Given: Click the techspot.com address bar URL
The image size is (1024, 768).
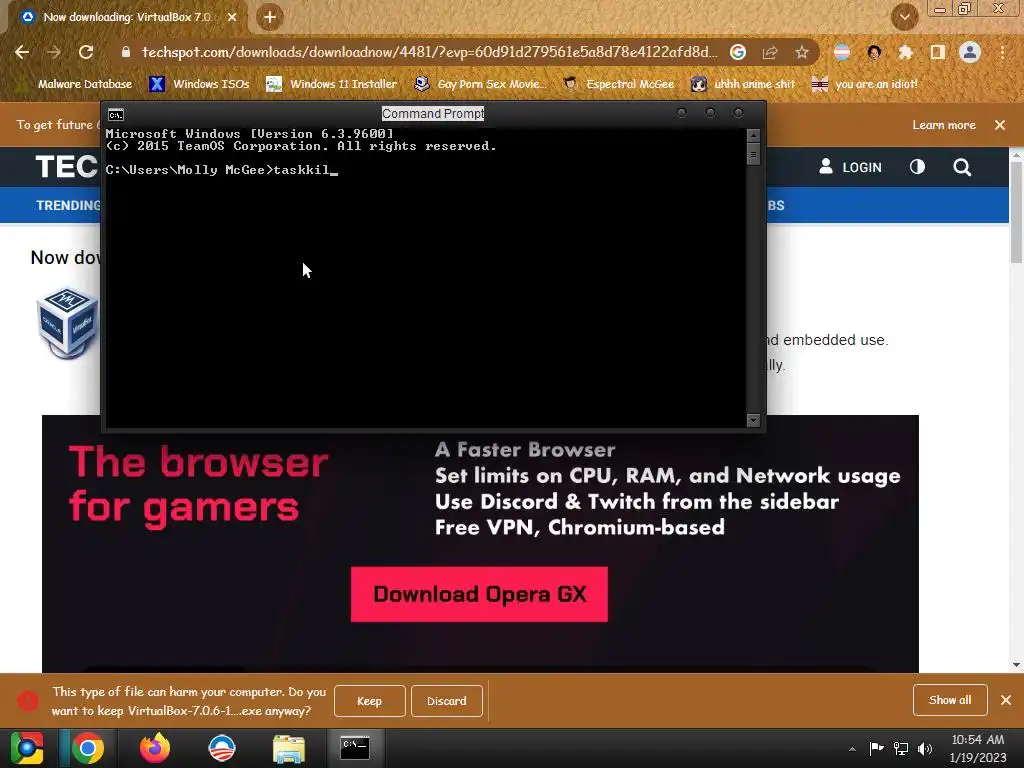Looking at the screenshot, I should (429, 52).
